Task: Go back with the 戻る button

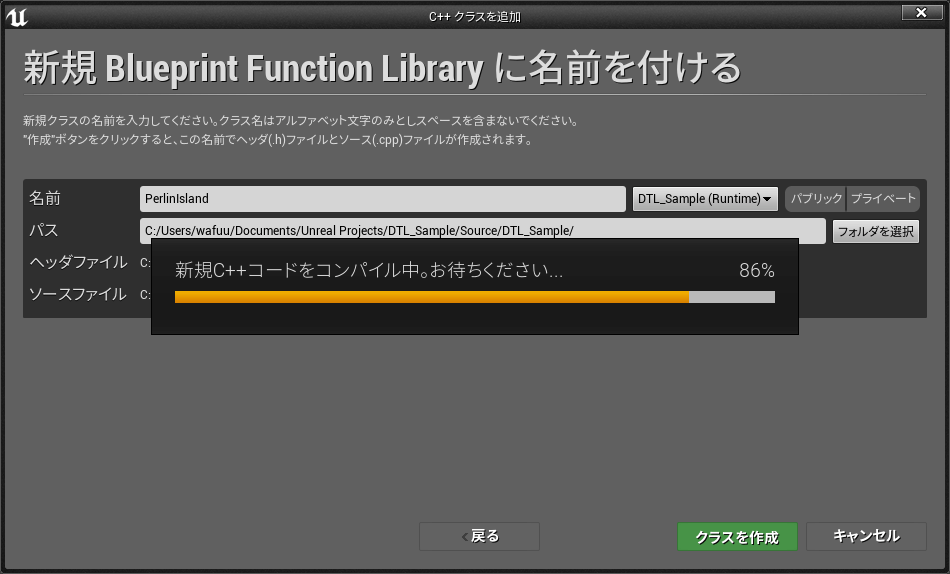Action: (x=479, y=536)
